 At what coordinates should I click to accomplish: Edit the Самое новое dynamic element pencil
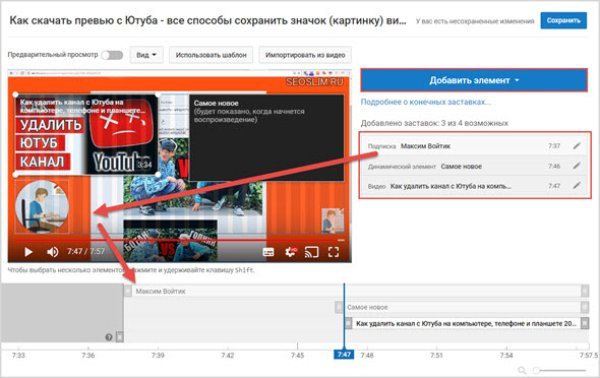pos(577,166)
